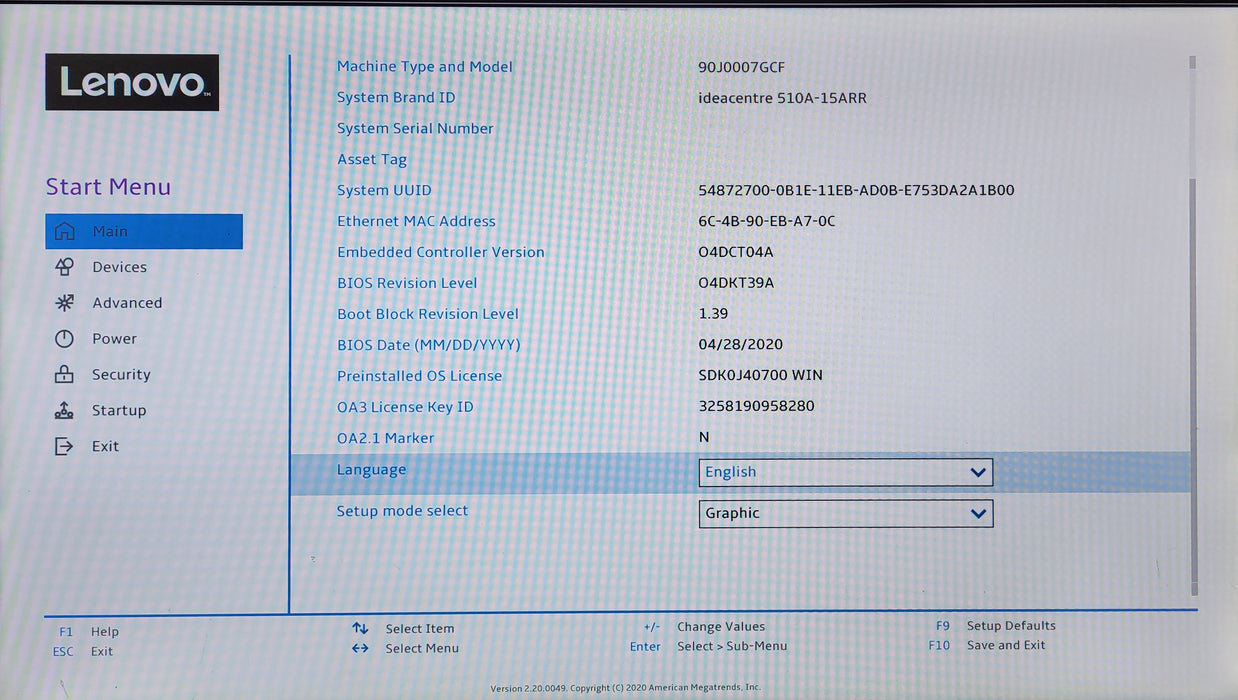Open the Setup mode select dropdown set to Graphic
Image resolution: width=1238 pixels, height=700 pixels.
coord(845,513)
